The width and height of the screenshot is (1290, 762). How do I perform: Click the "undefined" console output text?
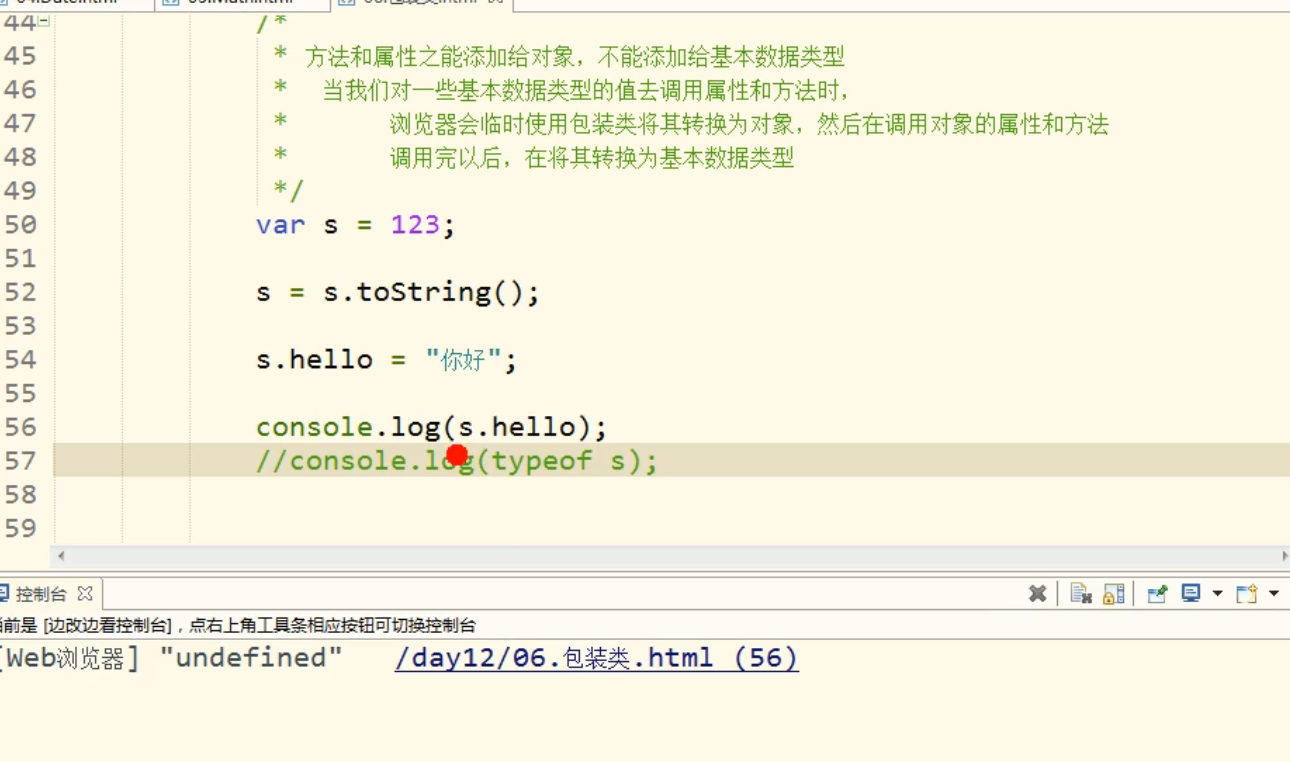251,658
